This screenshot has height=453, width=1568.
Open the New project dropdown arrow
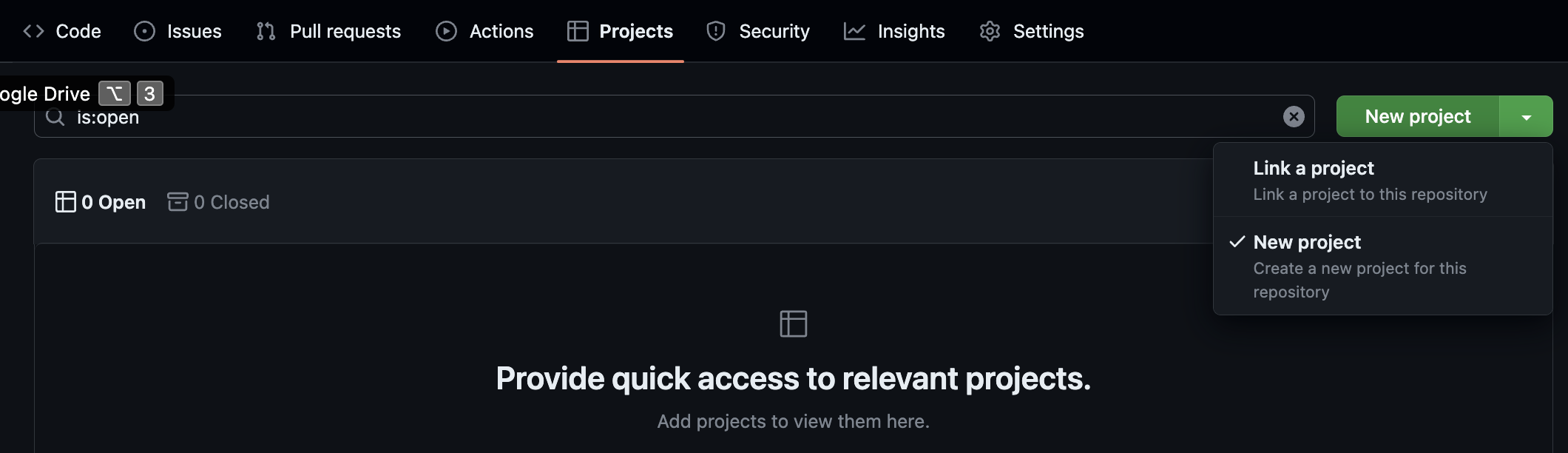(x=1525, y=116)
